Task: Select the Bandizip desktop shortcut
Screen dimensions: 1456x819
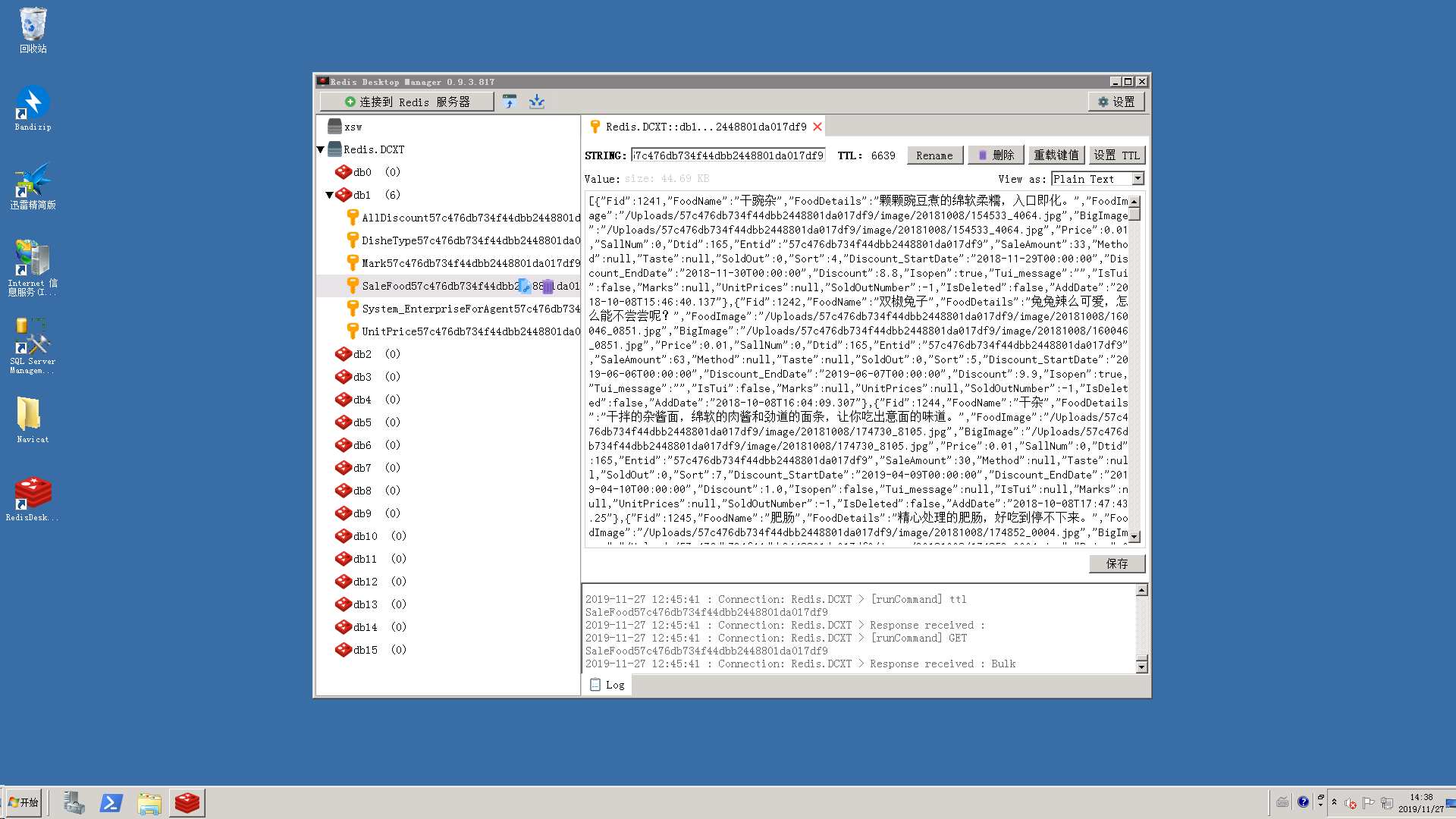Action: tap(33, 108)
